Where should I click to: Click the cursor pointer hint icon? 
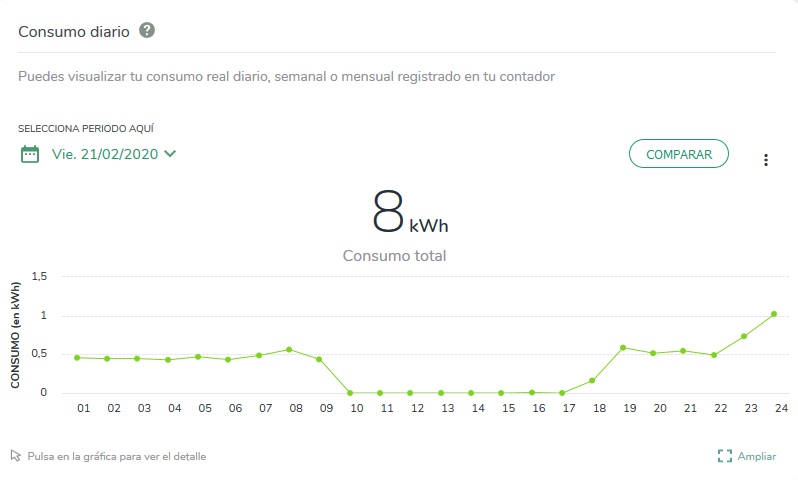pyautogui.click(x=16, y=455)
